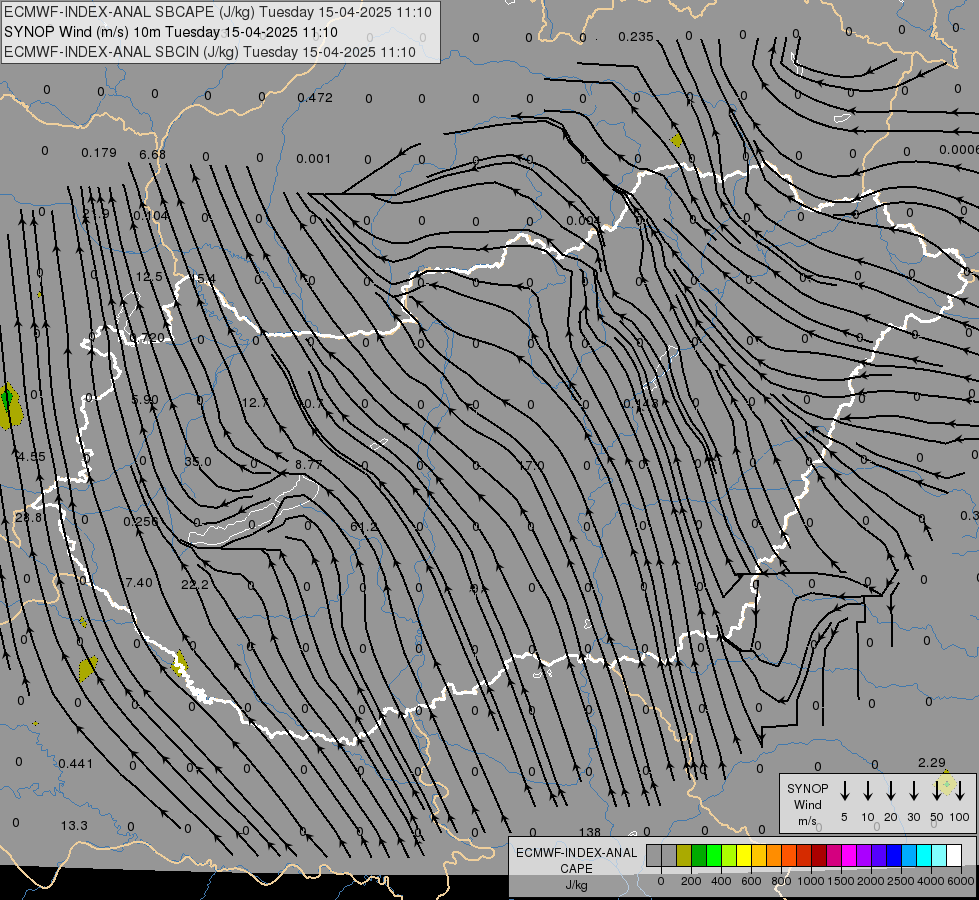
Task: Click the 5.90 grid value on the map
Action: pyautogui.click(x=145, y=399)
